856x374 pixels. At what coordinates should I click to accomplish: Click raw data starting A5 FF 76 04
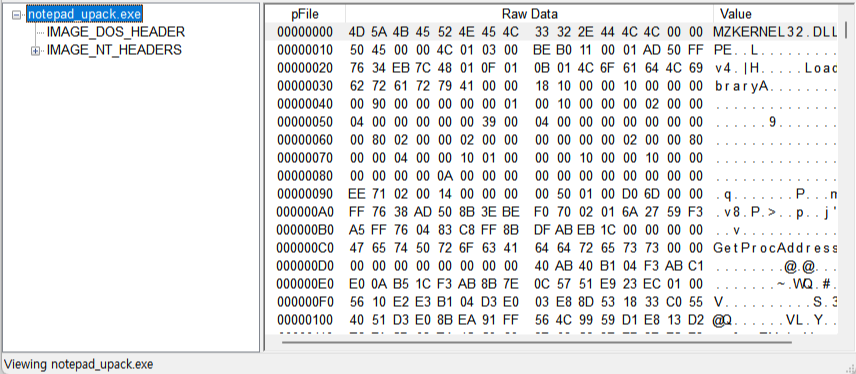[526, 230]
